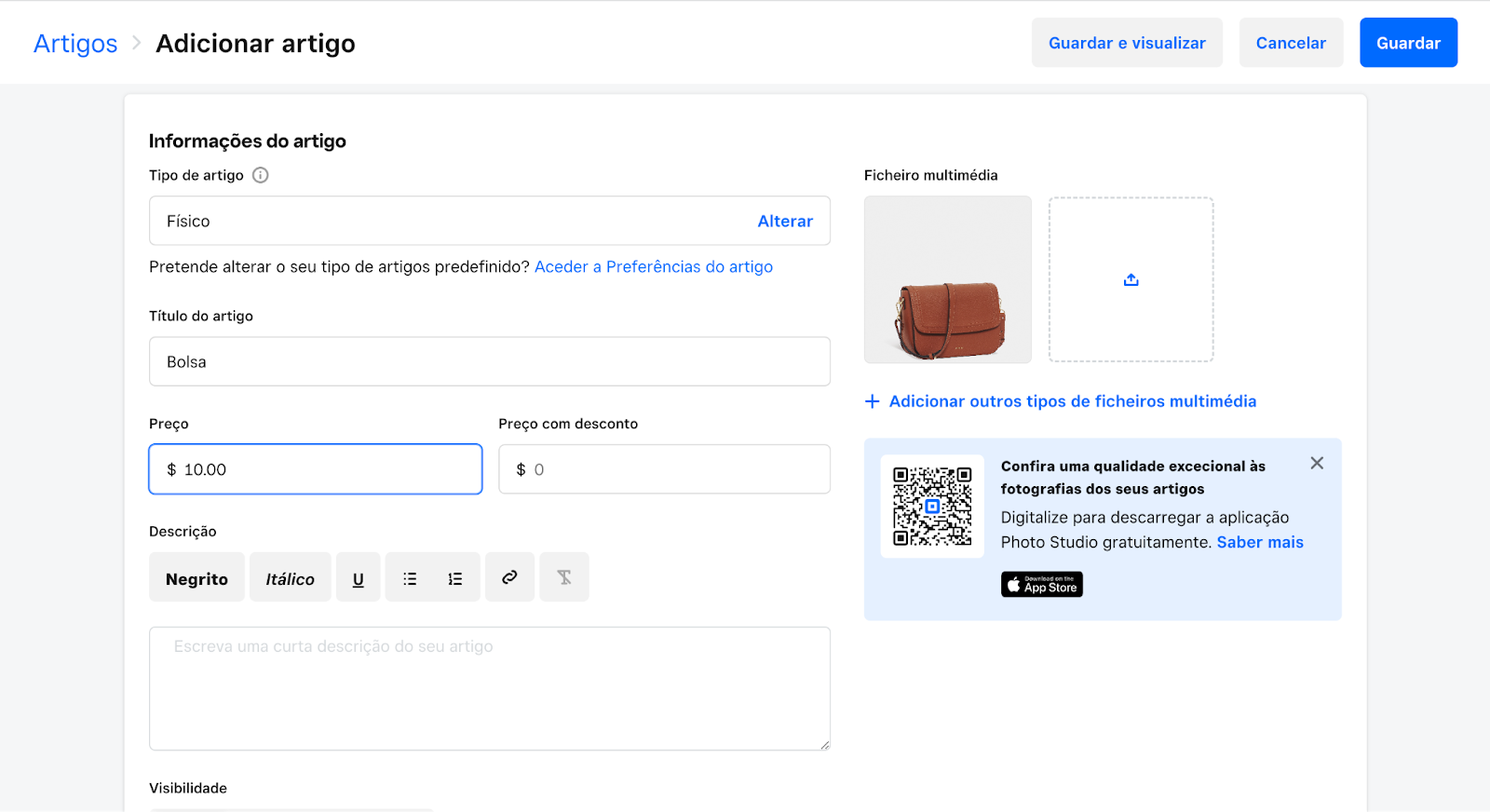The image size is (1490, 812).
Task: Click the Cancelar button
Action: pyautogui.click(x=1291, y=43)
